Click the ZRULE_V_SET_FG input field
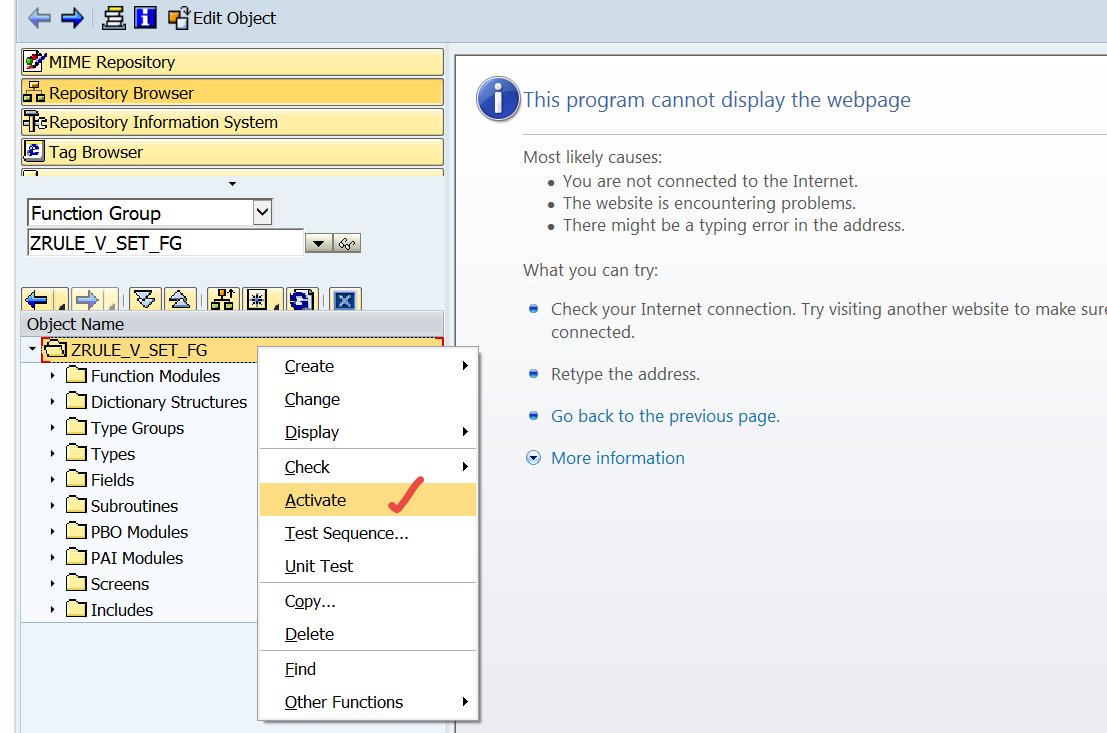This screenshot has width=1107, height=733. coord(165,243)
